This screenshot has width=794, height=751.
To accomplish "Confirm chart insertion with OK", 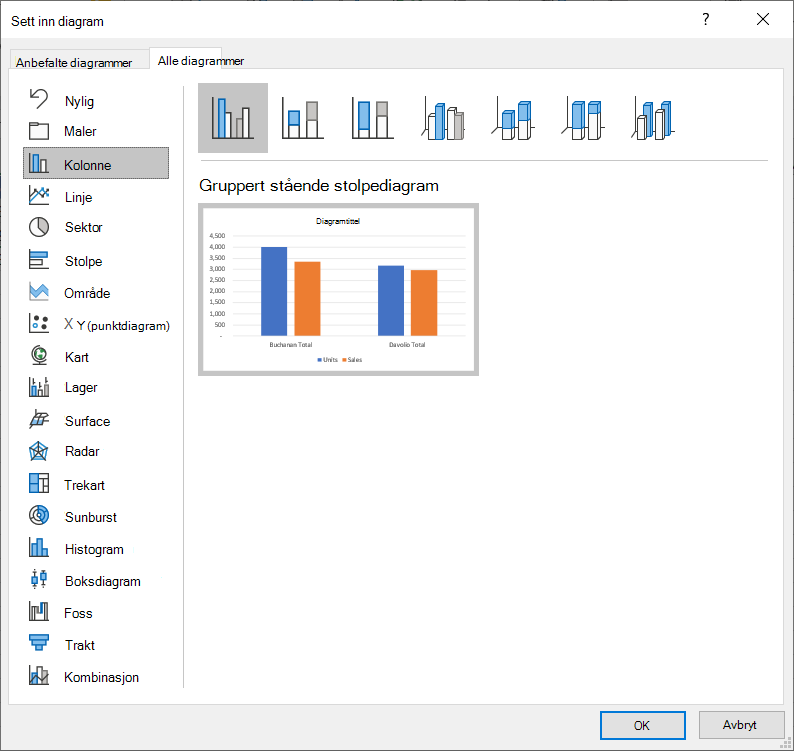I will click(643, 725).
